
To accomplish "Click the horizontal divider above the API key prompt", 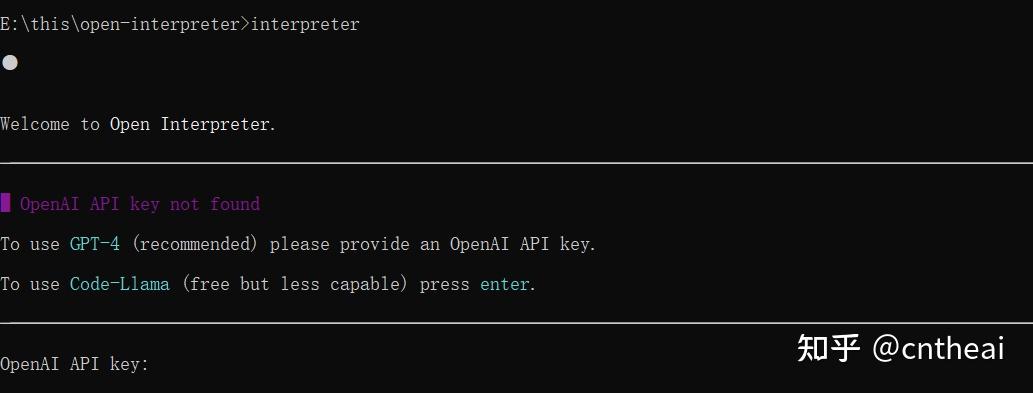I will [516, 323].
